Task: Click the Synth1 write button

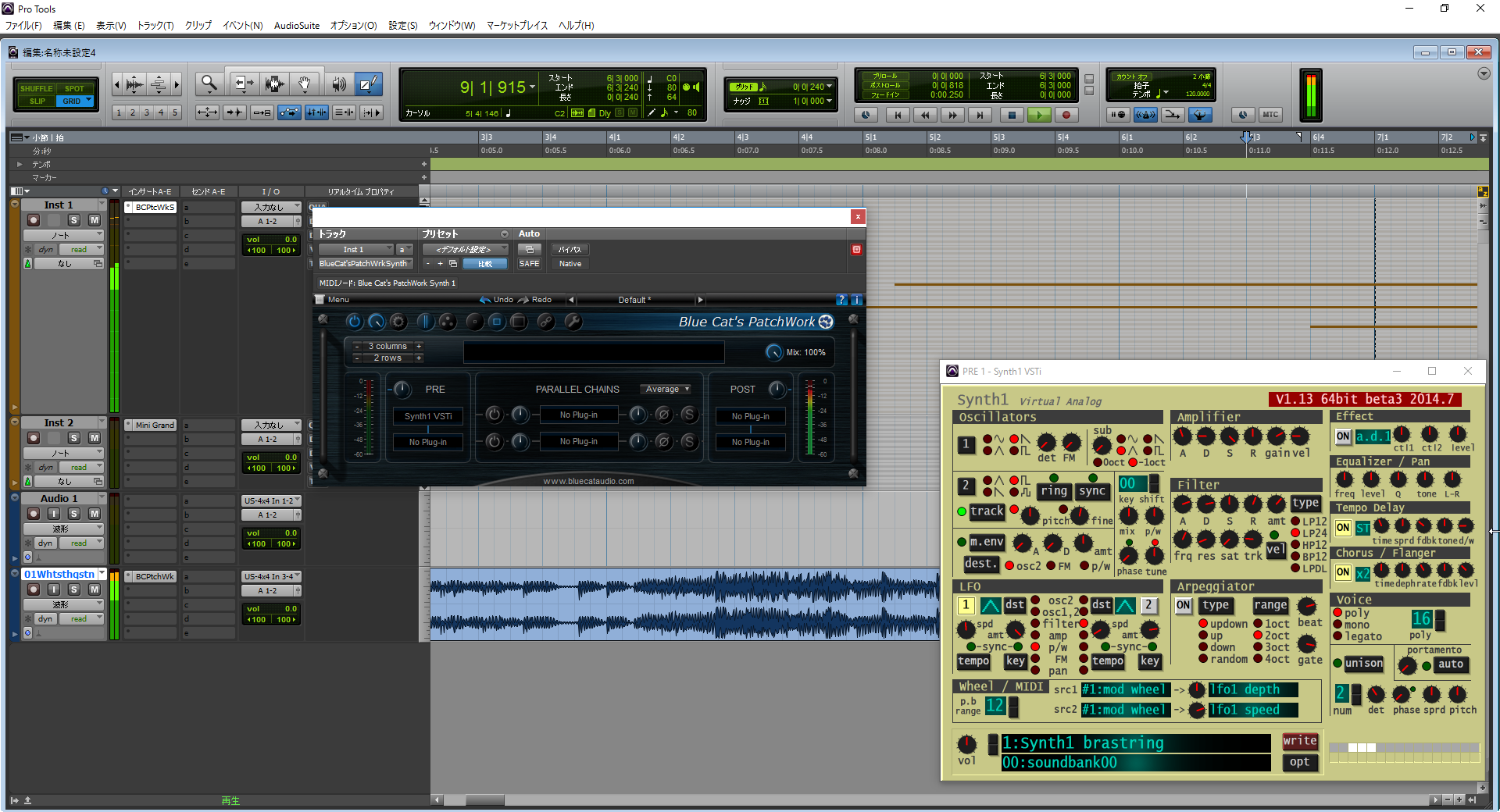Action: [x=1300, y=741]
